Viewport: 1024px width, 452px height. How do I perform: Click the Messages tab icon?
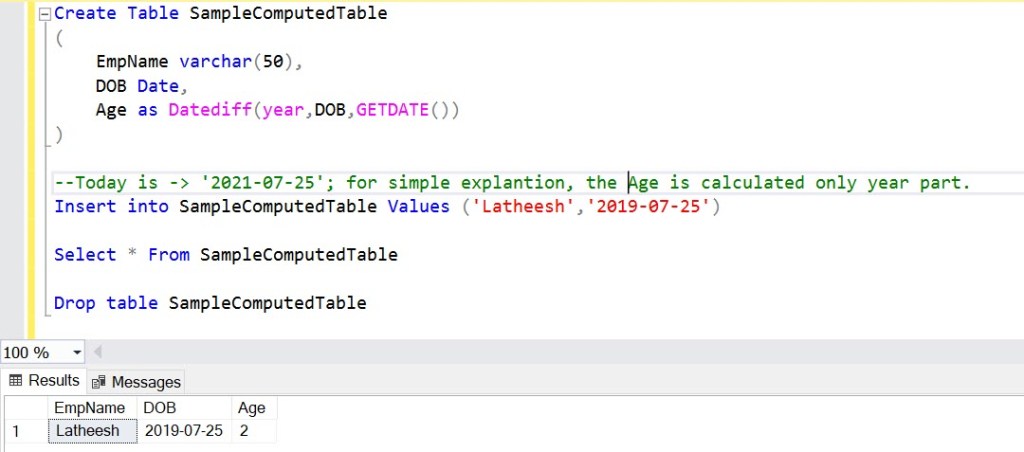click(99, 382)
